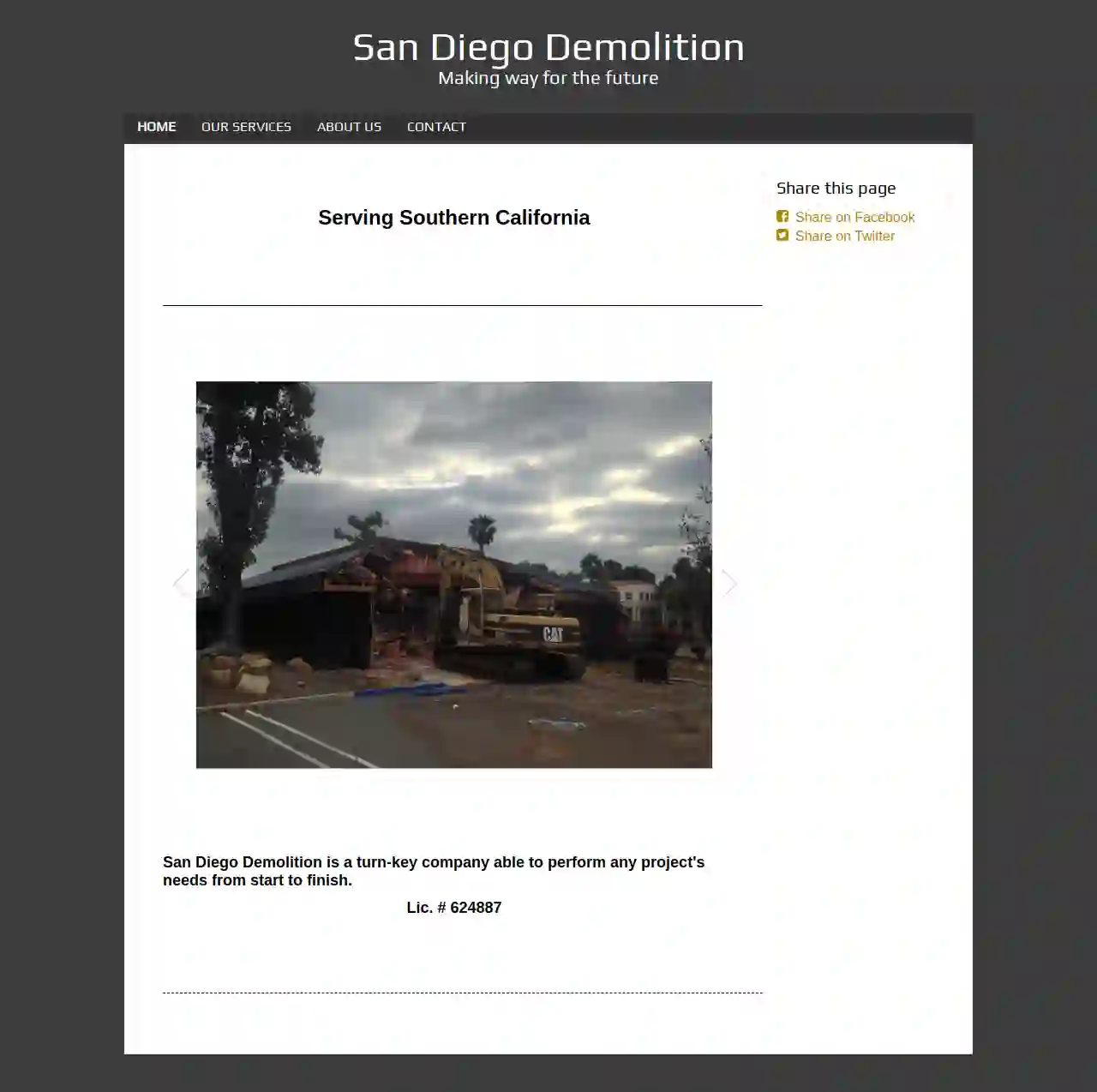
Task: Click the Share on Facebook link
Action: 854,217
